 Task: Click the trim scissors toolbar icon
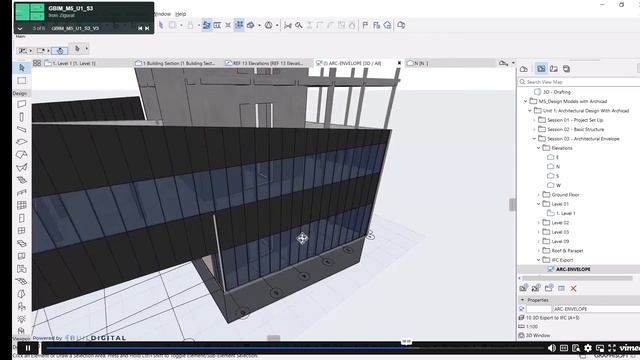(288, 25)
